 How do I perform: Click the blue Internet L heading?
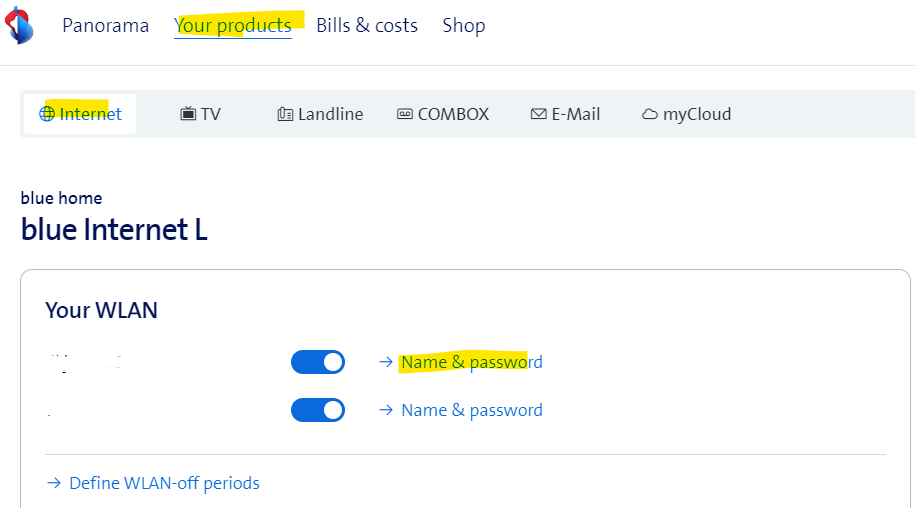[x=114, y=230]
